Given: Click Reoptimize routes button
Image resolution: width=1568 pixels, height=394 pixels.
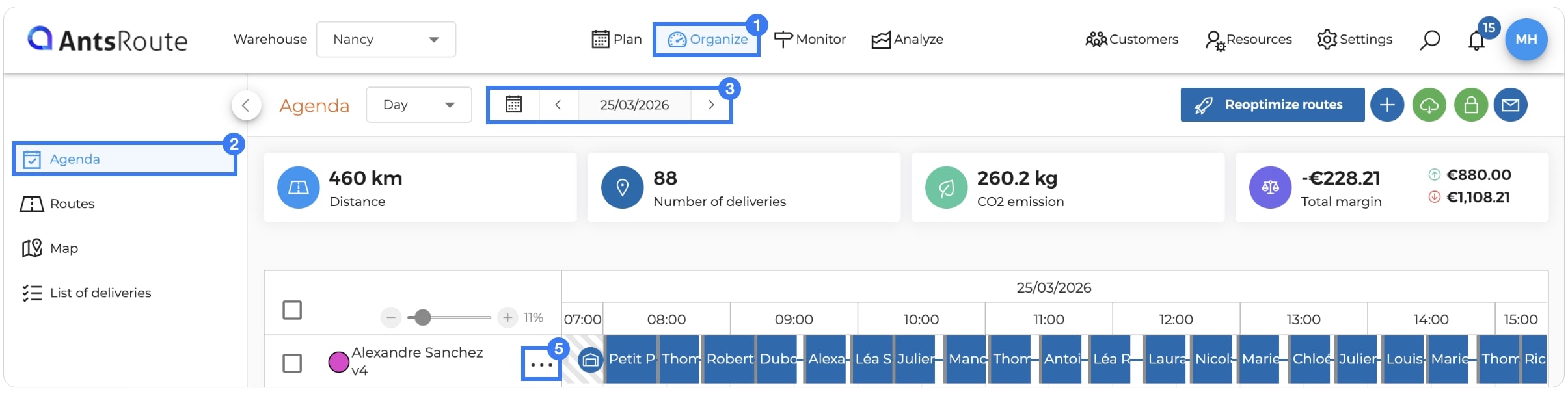Looking at the screenshot, I should pyautogui.click(x=1273, y=105).
